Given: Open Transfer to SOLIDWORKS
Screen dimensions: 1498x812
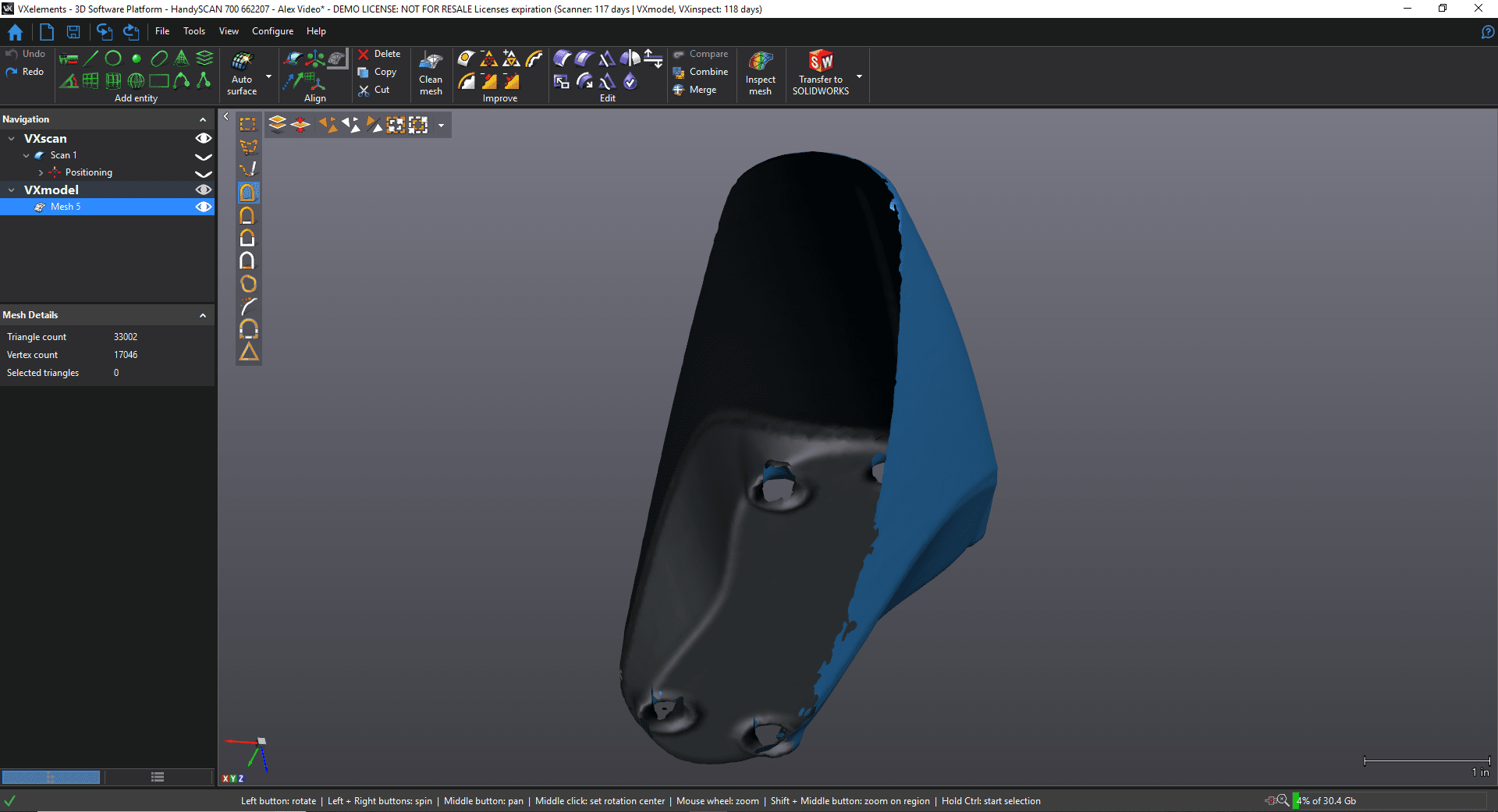Looking at the screenshot, I should pyautogui.click(x=820, y=73).
